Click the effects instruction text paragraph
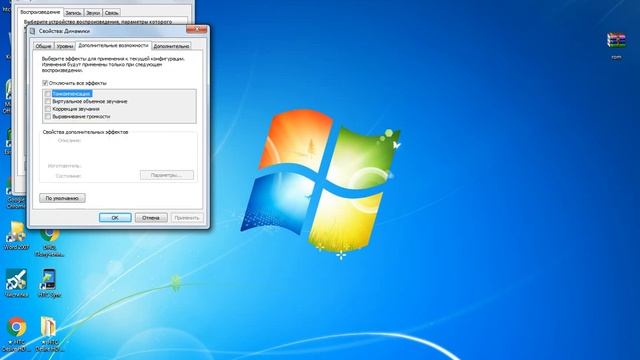640x360 pixels. tap(113, 64)
